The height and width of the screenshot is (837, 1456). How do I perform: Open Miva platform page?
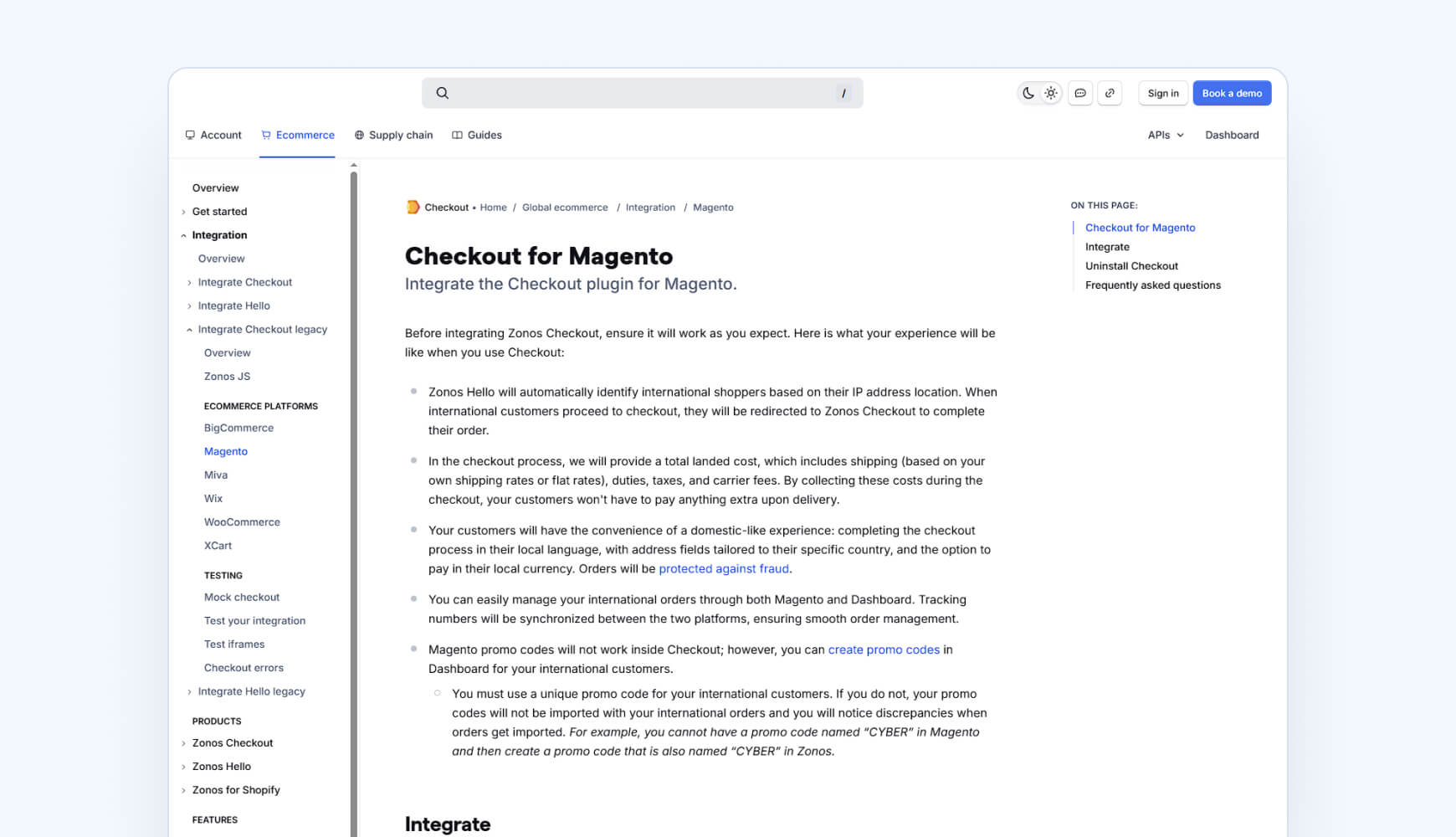pyautogui.click(x=216, y=475)
